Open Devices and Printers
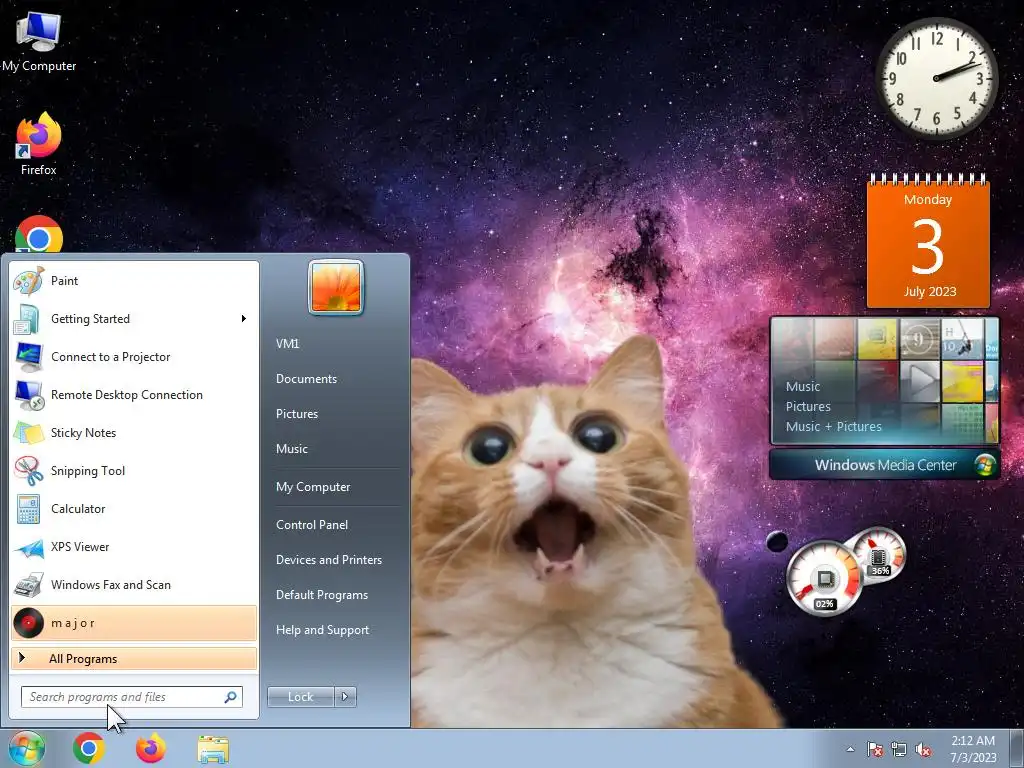Image resolution: width=1024 pixels, height=768 pixels. (x=328, y=560)
